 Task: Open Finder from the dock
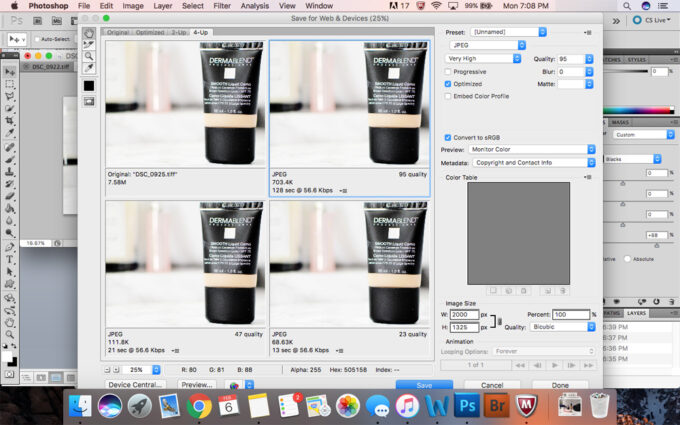pyautogui.click(x=80, y=405)
